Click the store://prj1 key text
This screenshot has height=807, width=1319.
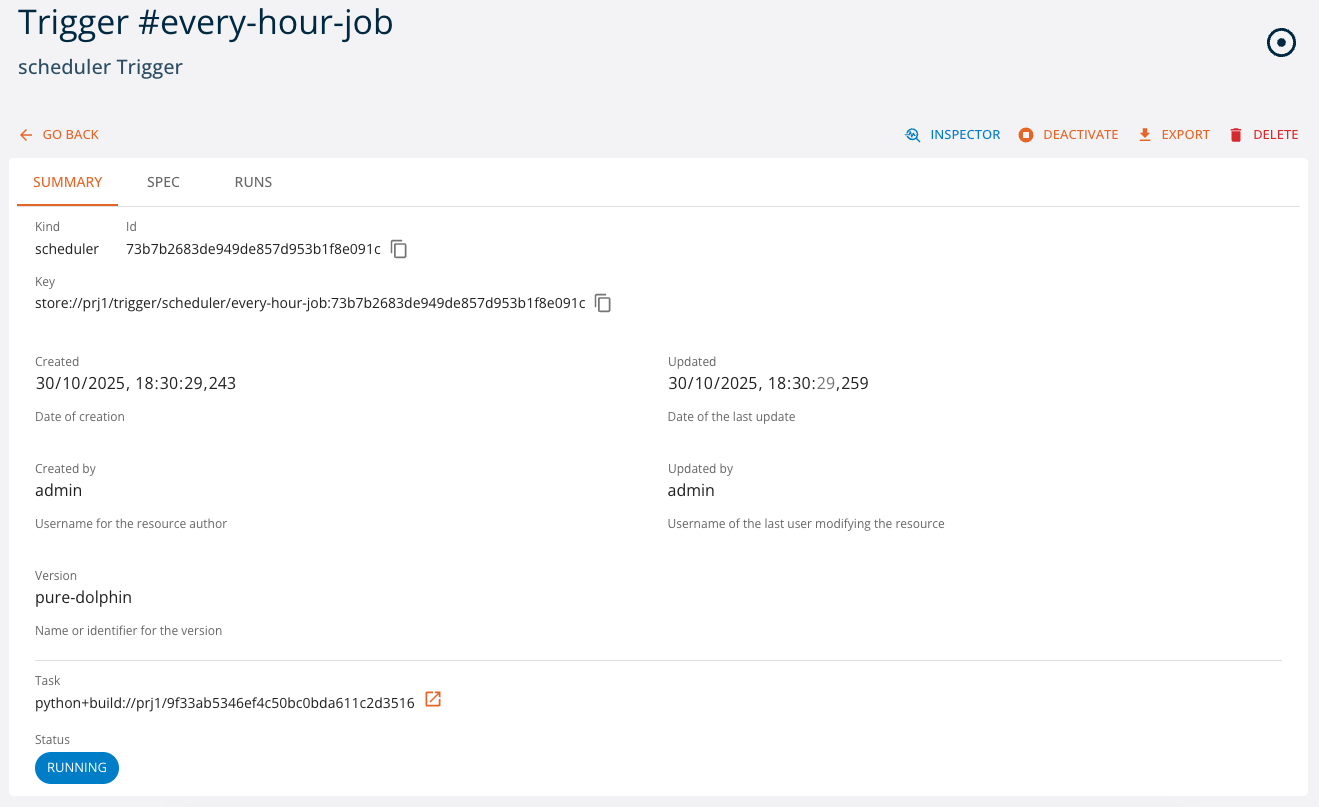310,303
